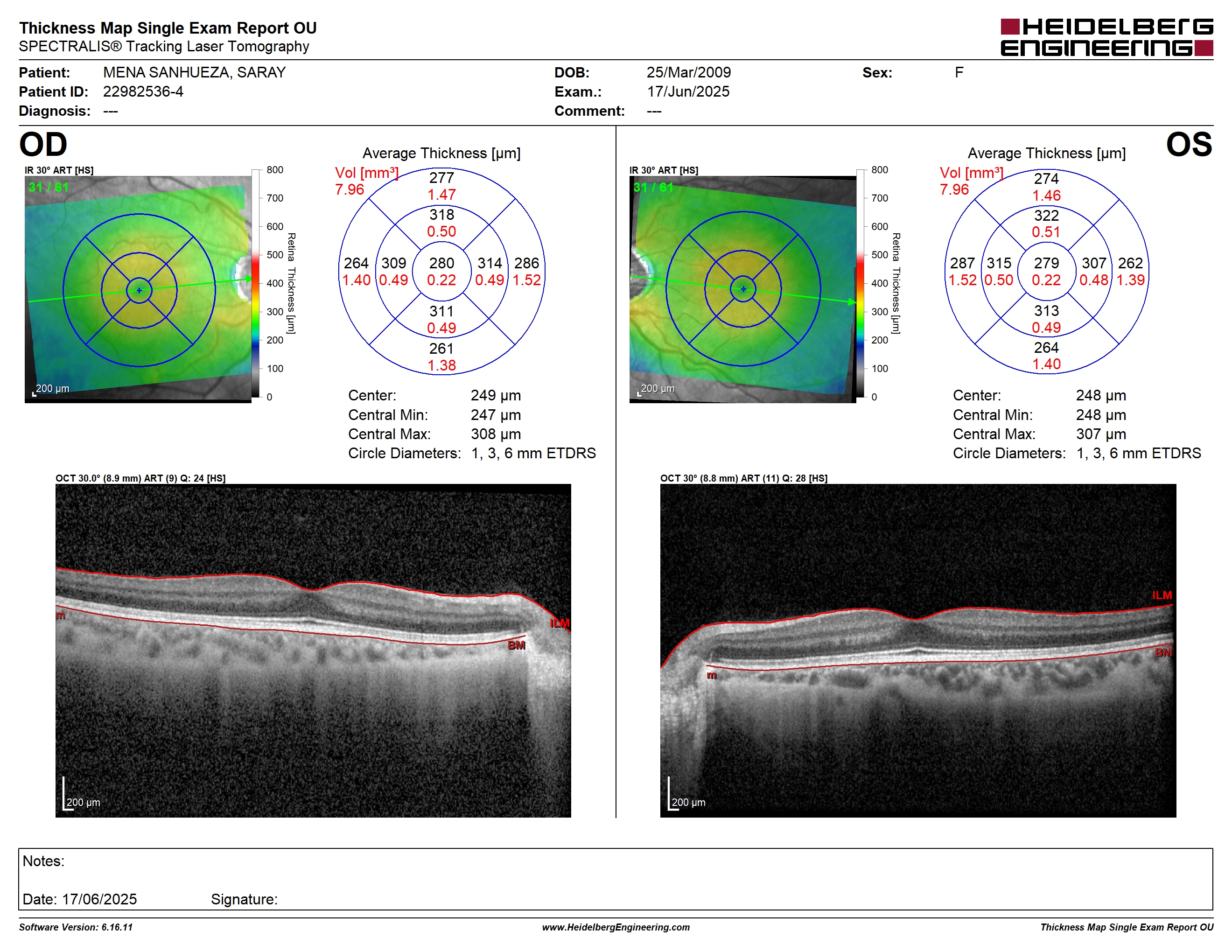Click the OD B-scan 'ILM' layer label
Image resolution: width=1232 pixels, height=952 pixels.
pos(560,623)
